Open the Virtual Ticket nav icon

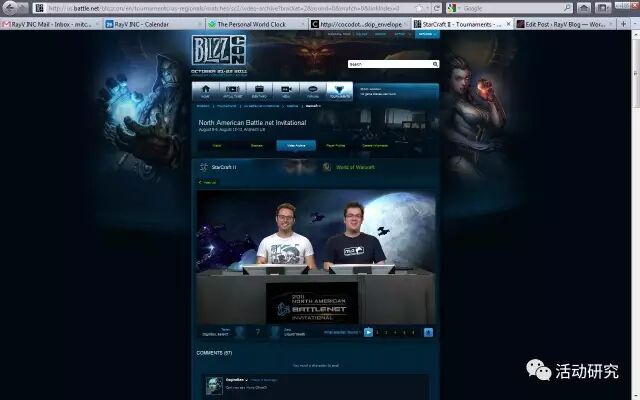click(233, 91)
